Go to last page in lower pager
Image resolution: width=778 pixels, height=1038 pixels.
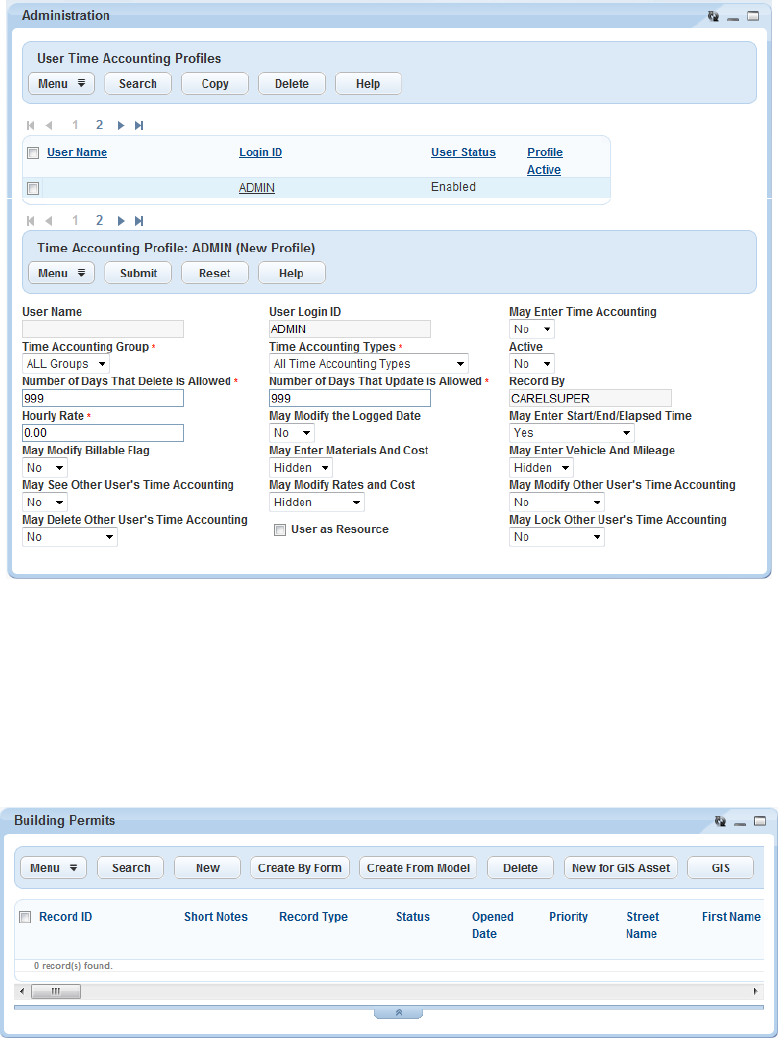139,220
